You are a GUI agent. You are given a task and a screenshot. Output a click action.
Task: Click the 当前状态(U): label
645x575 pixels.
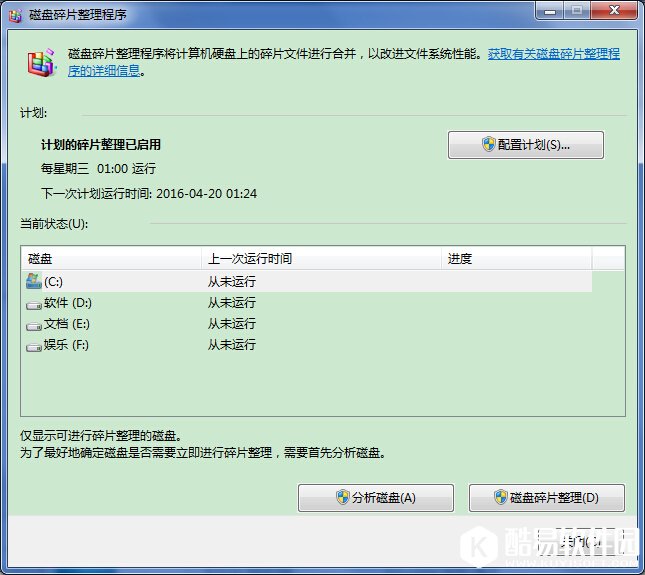click(54, 224)
